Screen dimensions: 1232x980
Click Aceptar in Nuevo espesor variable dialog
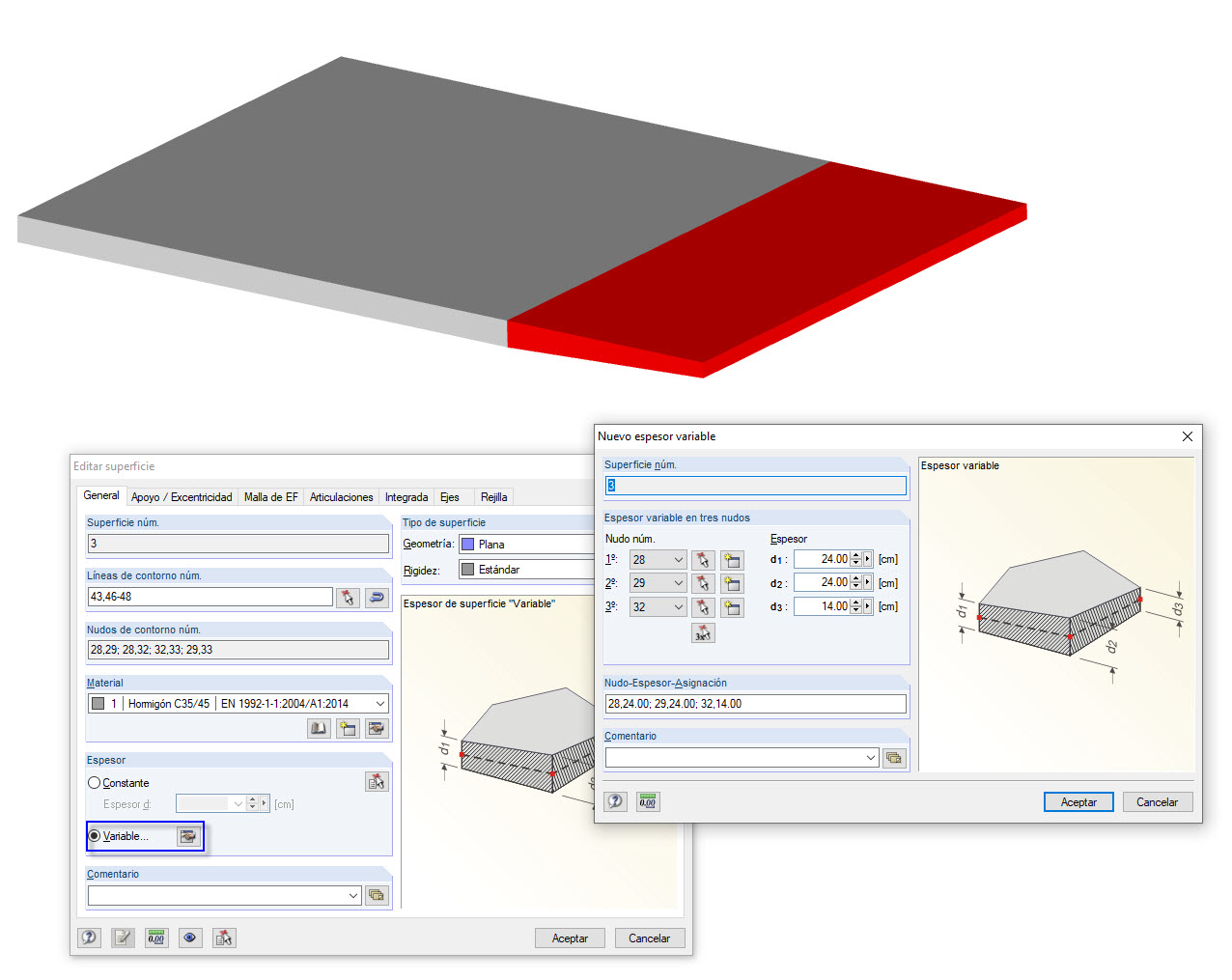[x=1078, y=802]
